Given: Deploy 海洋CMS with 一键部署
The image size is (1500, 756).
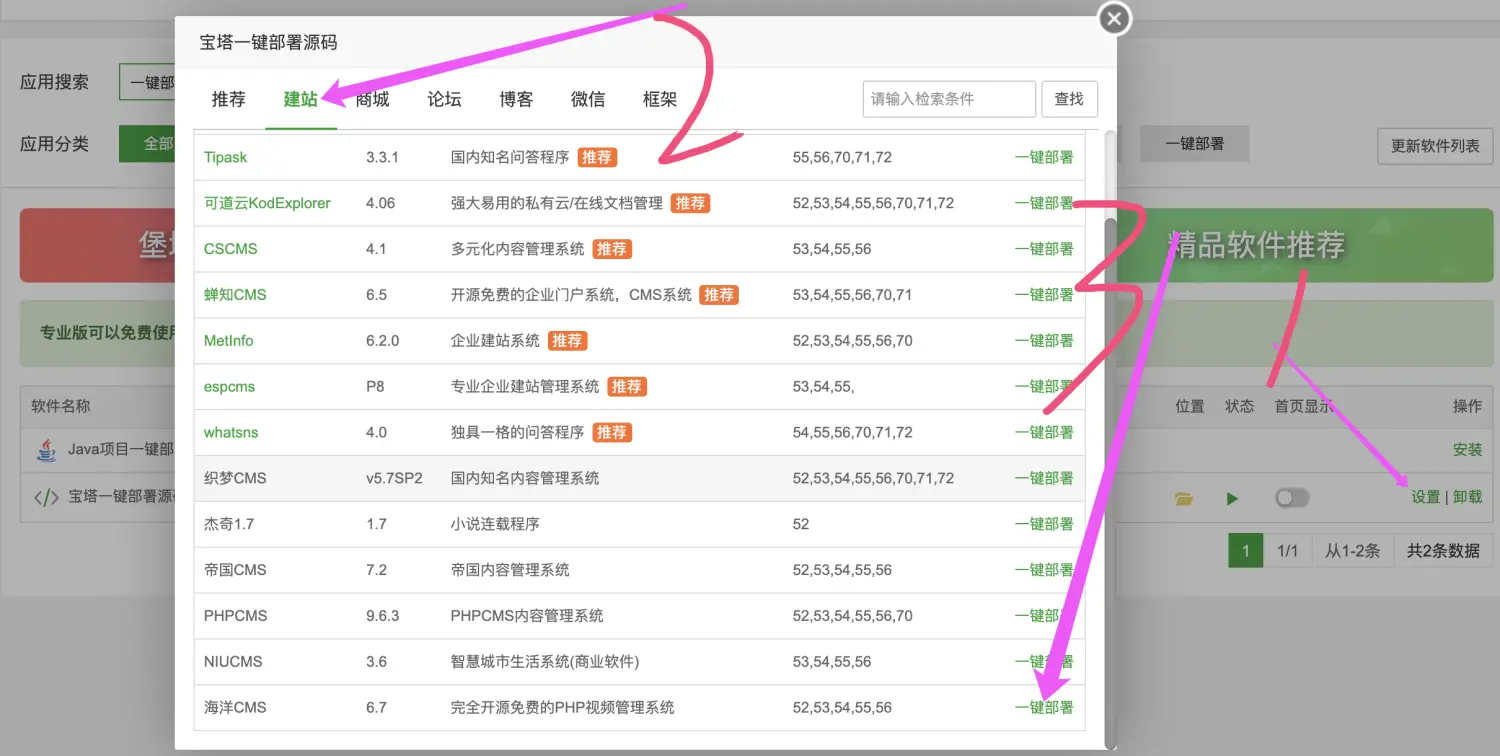Looking at the screenshot, I should click(x=1044, y=708).
